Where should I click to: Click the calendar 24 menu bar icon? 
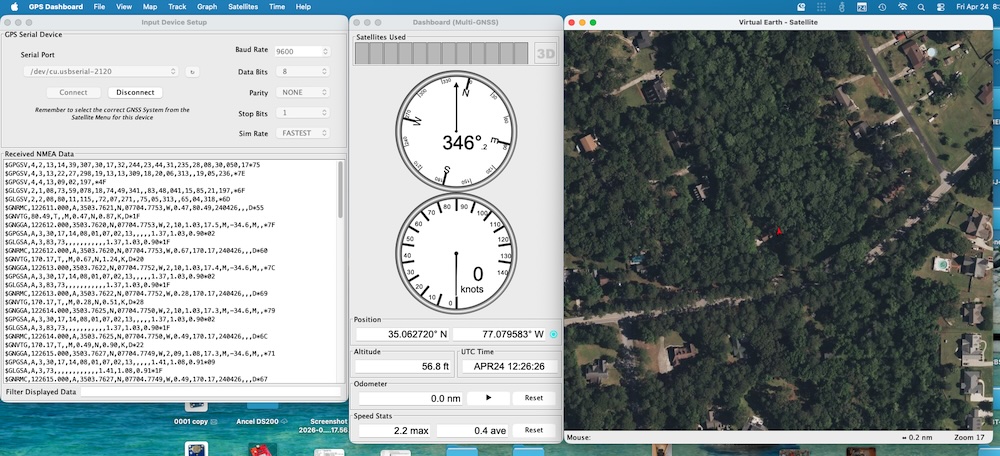862,6
